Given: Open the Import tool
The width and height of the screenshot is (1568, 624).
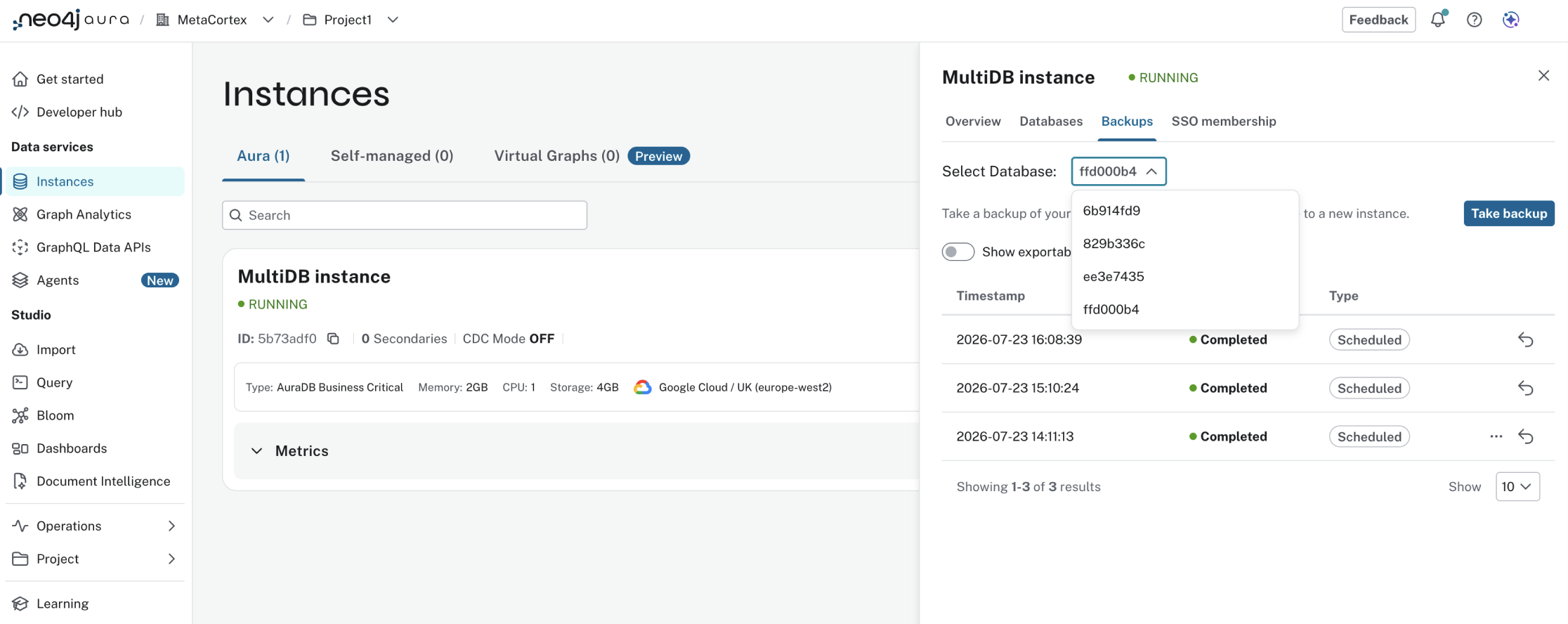Looking at the screenshot, I should 95,350.
